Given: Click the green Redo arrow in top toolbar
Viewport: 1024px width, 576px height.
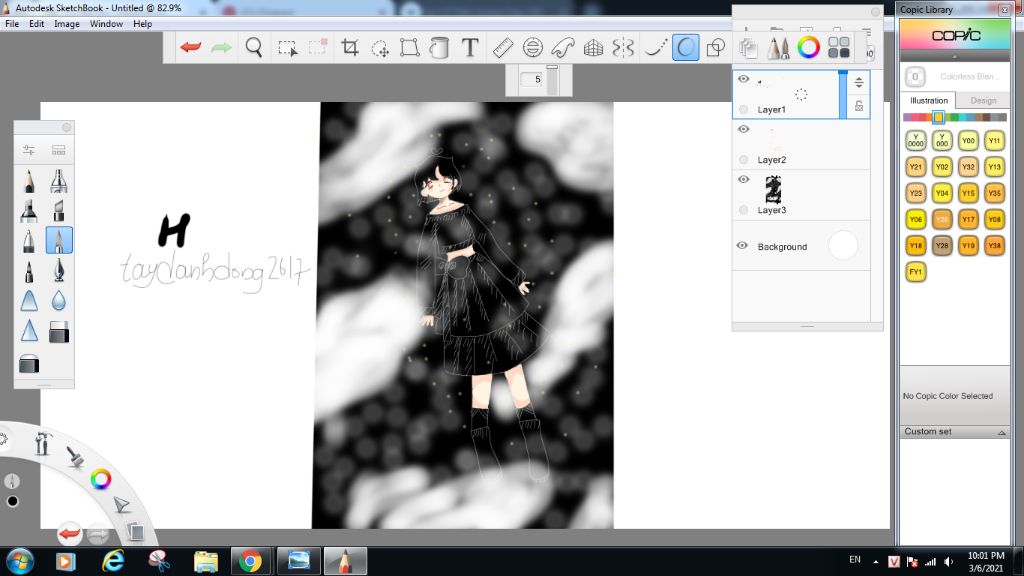Looking at the screenshot, I should tap(221, 47).
